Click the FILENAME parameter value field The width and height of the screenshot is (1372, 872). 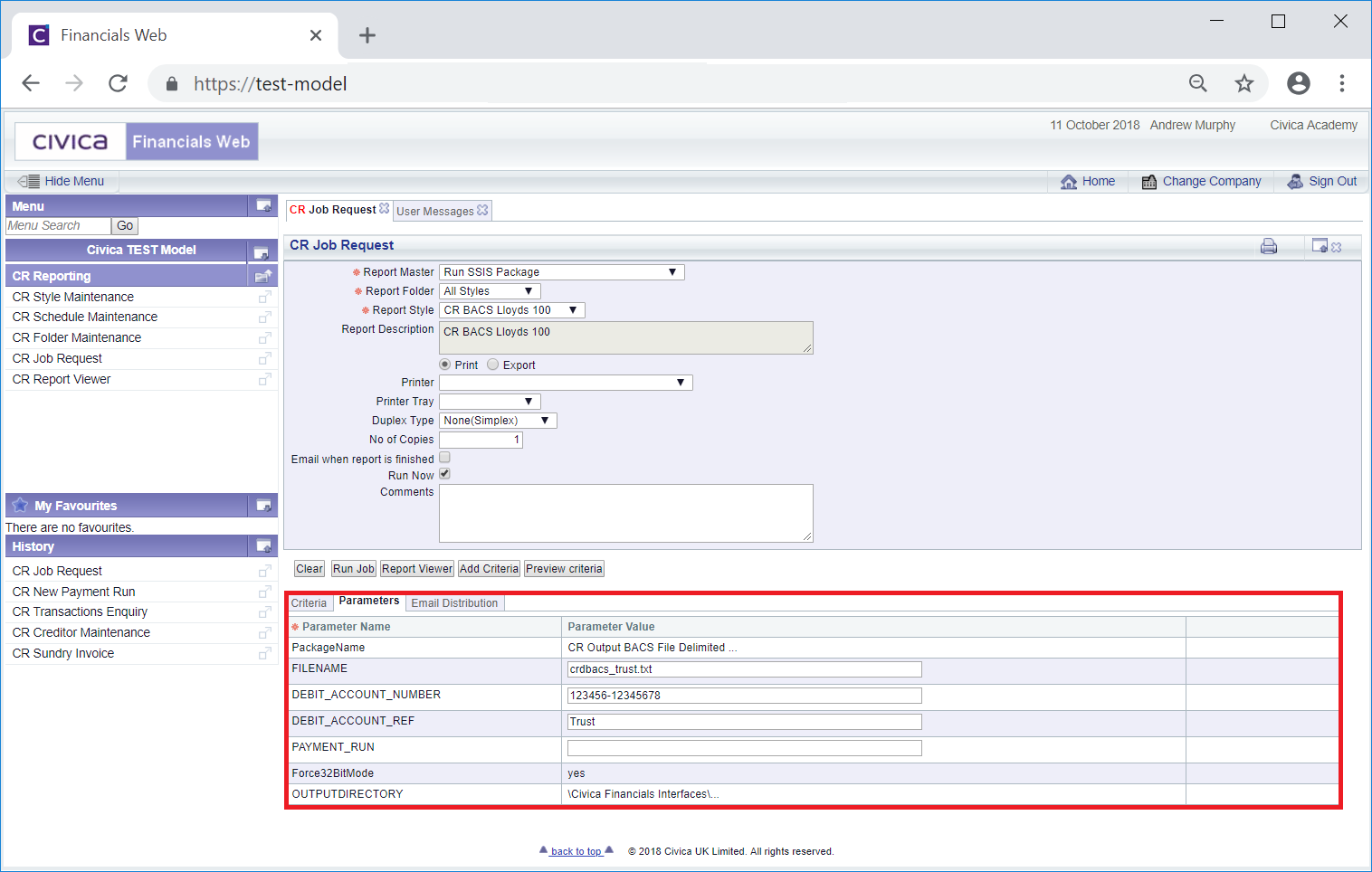pyautogui.click(x=744, y=669)
